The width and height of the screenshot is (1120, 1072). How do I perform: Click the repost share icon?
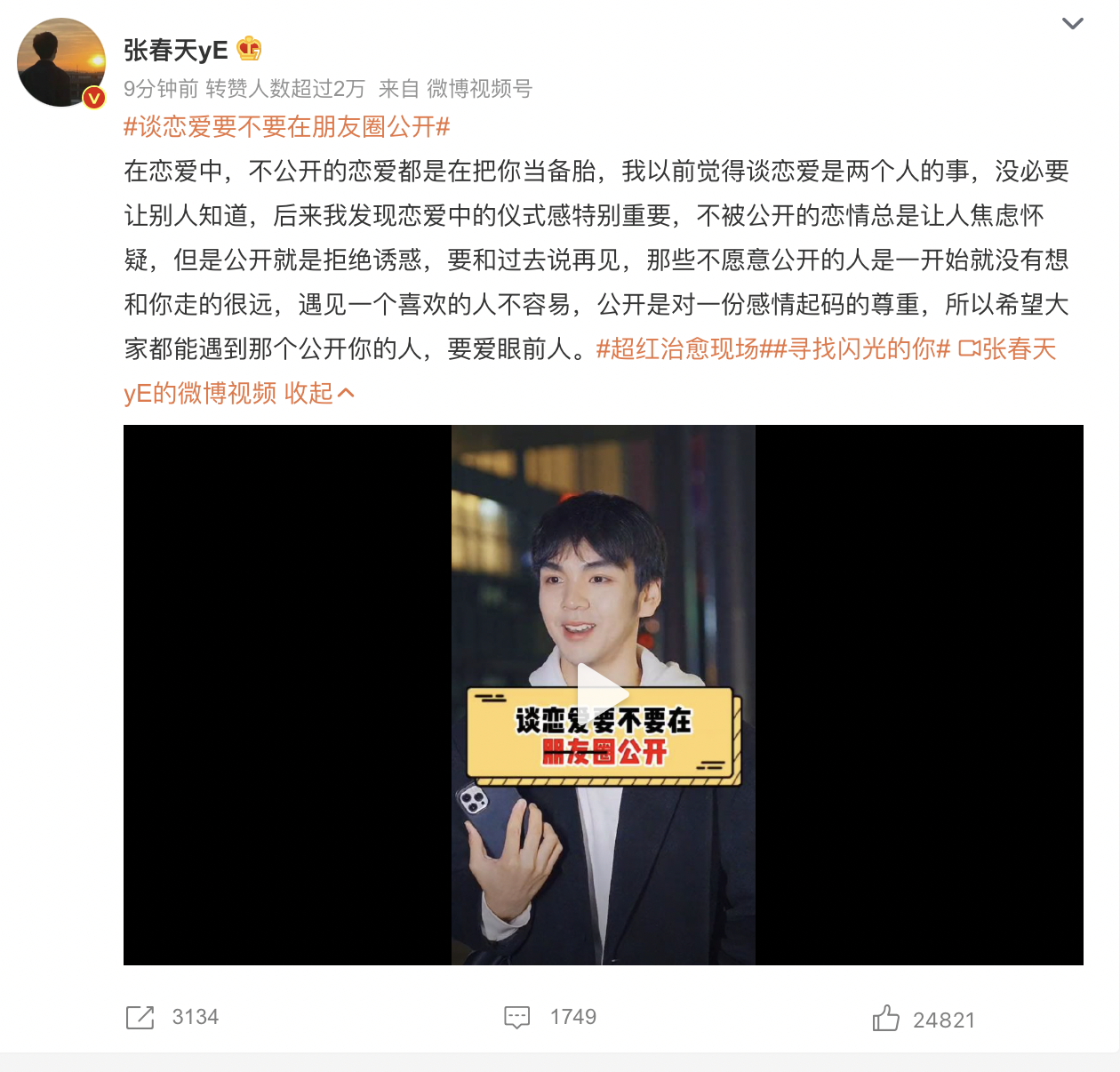pyautogui.click(x=140, y=1018)
